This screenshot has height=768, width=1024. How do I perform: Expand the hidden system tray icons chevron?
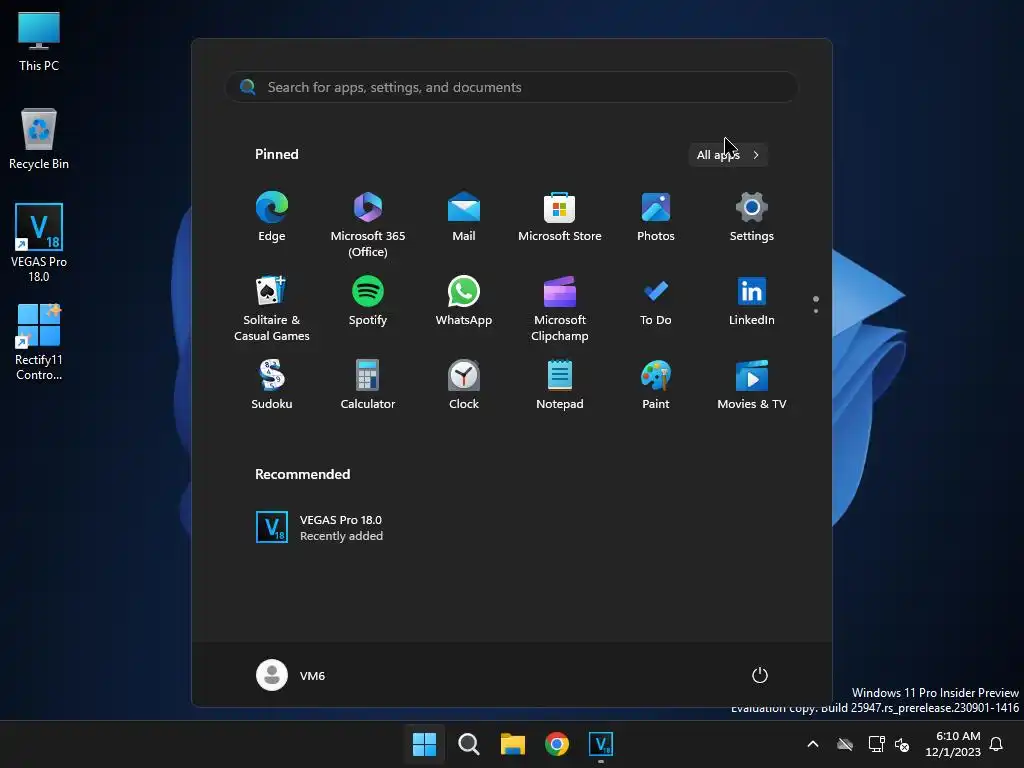coord(813,744)
